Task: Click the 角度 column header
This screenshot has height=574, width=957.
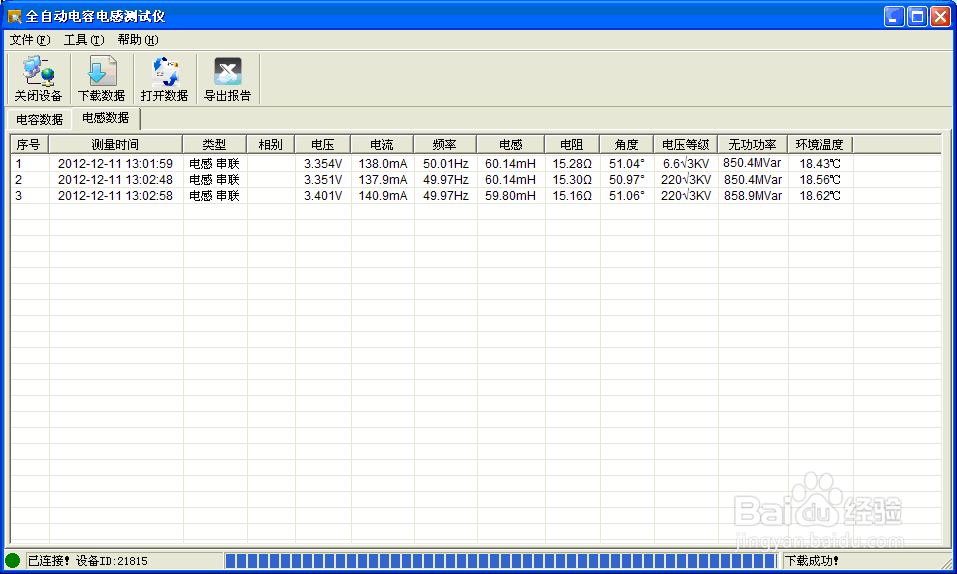Action: (x=626, y=145)
